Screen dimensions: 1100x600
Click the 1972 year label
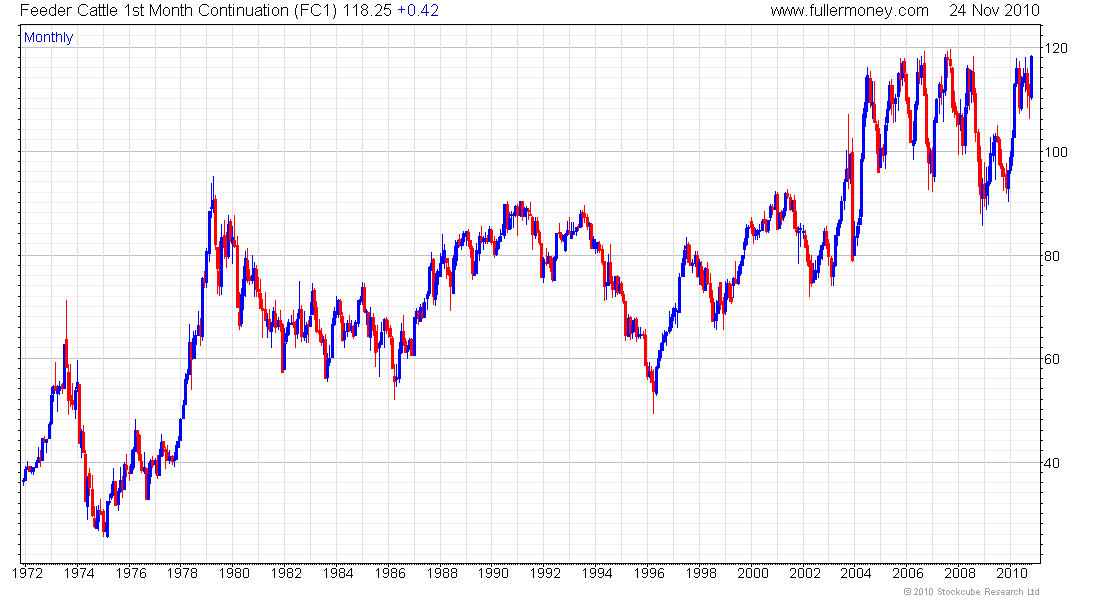27,573
